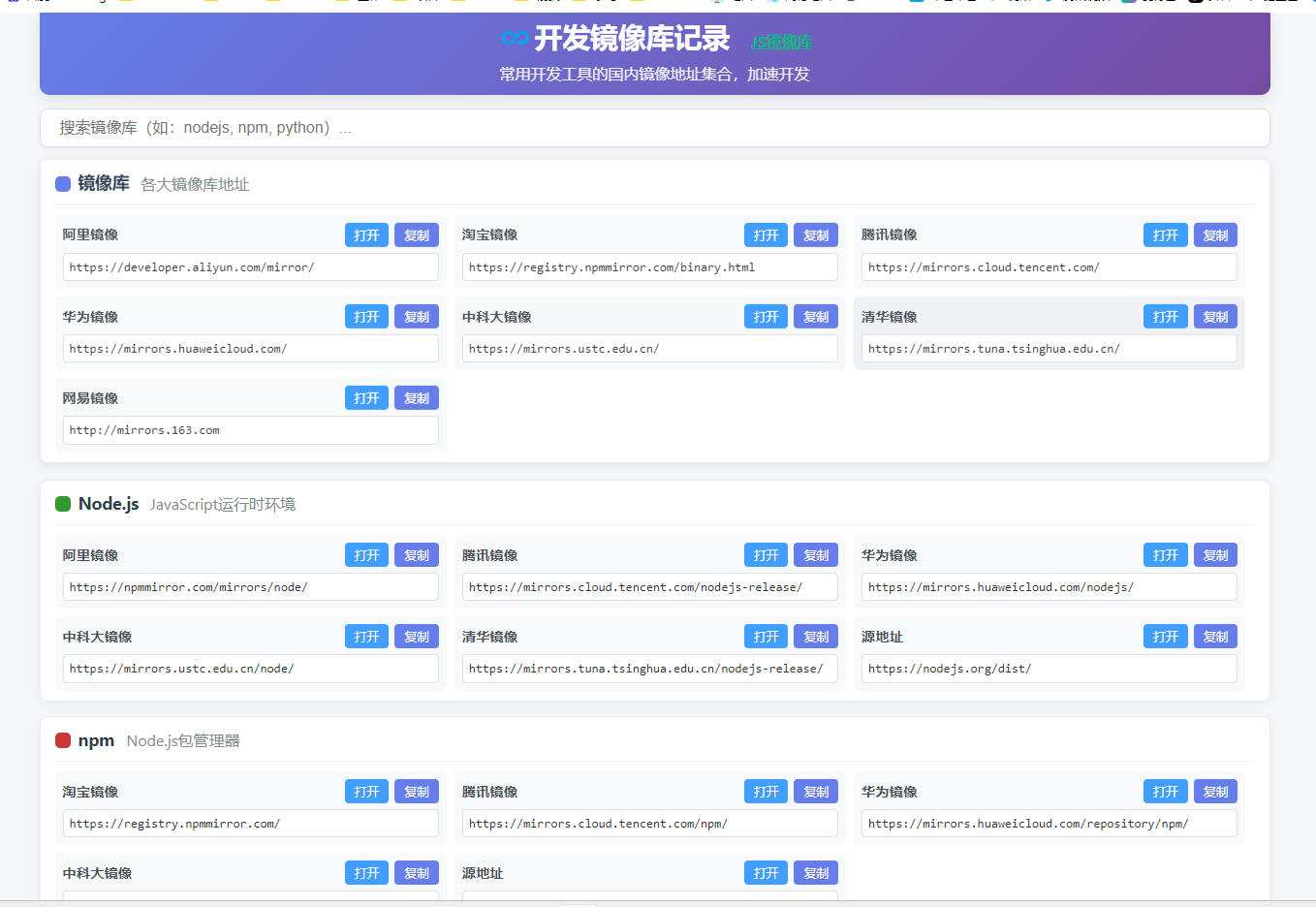Click the https://mirrors.ustc.edu.cn/ URL field
Viewport: 1316px width, 907px height.
650,349
